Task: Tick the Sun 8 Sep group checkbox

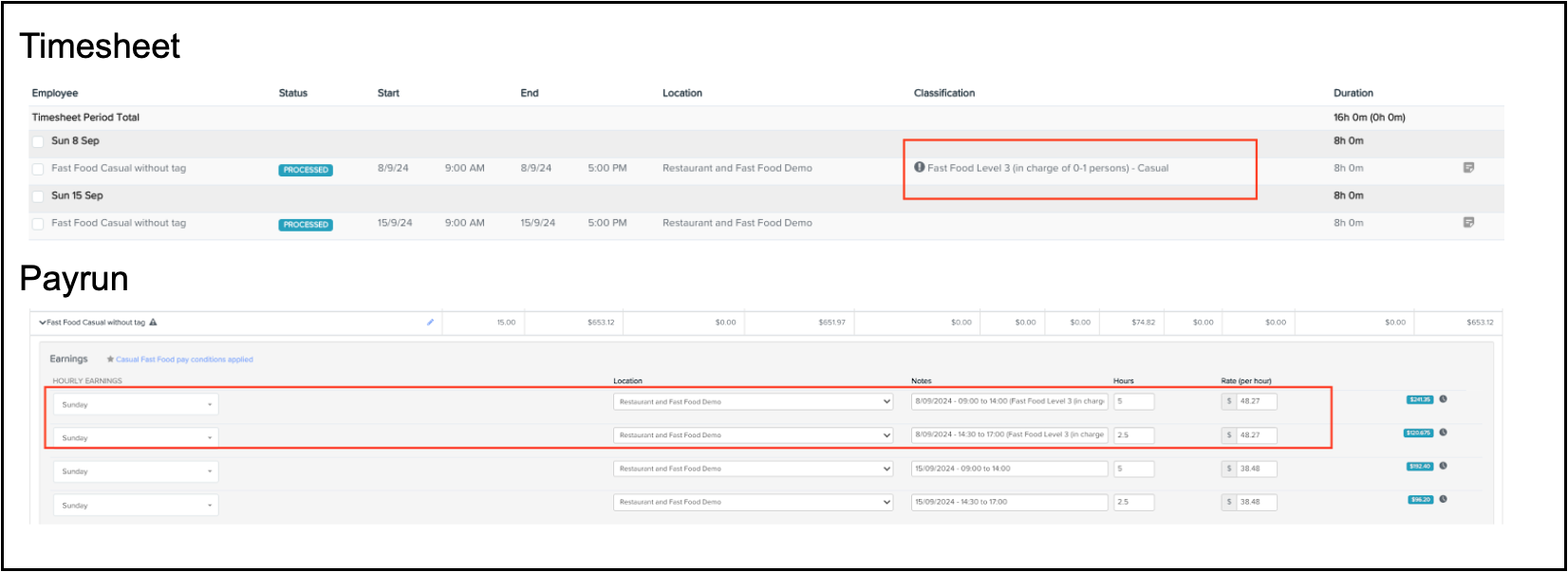Action: click(38, 141)
